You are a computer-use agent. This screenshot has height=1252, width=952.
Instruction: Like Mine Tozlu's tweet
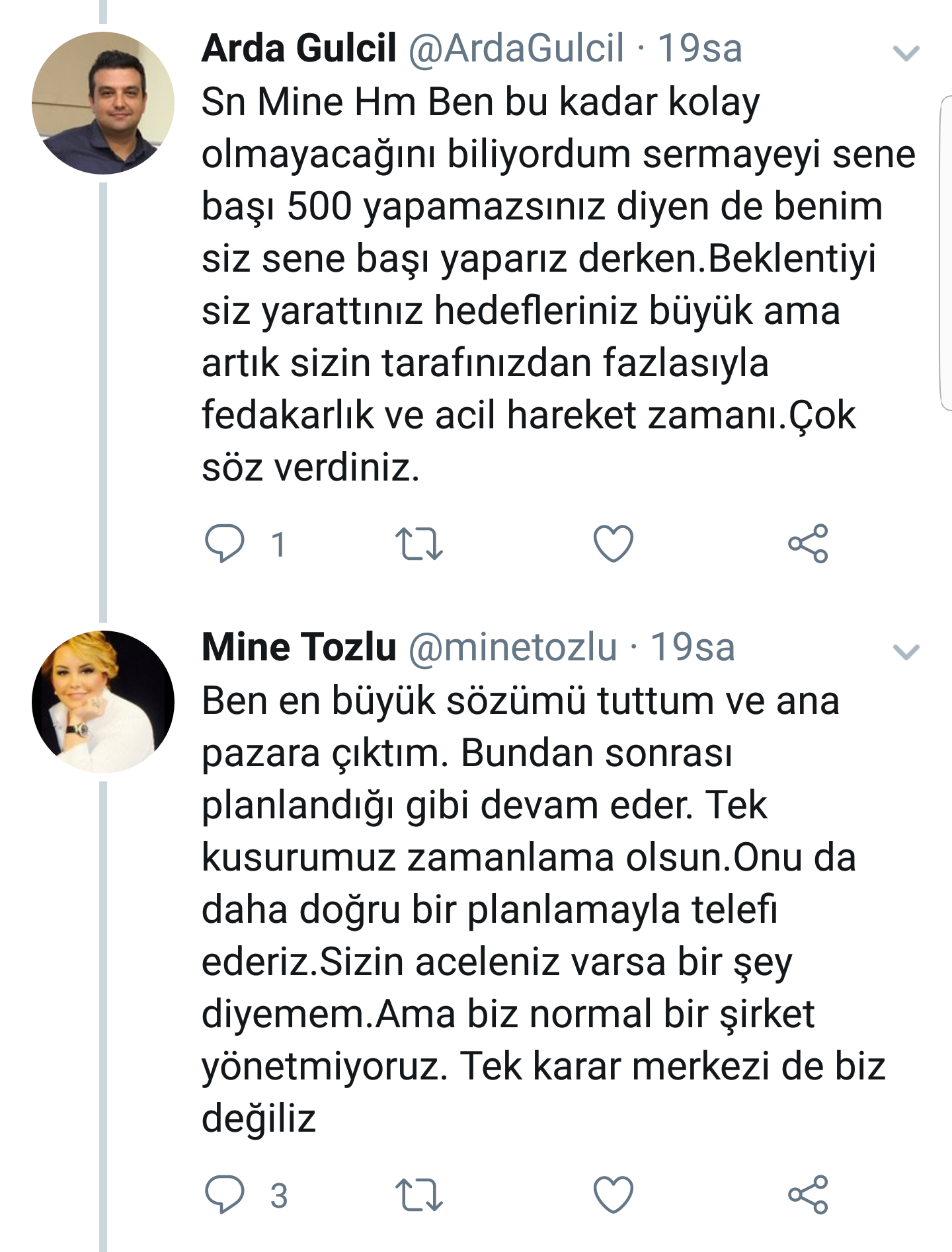point(614,1194)
